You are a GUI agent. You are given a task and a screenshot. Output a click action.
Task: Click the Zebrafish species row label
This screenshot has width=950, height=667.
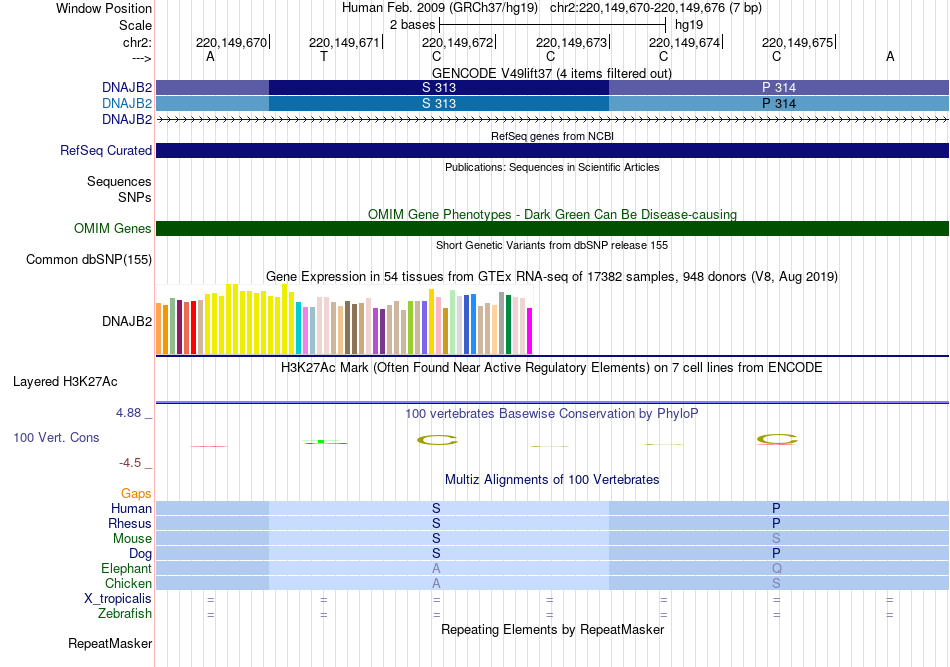125,614
